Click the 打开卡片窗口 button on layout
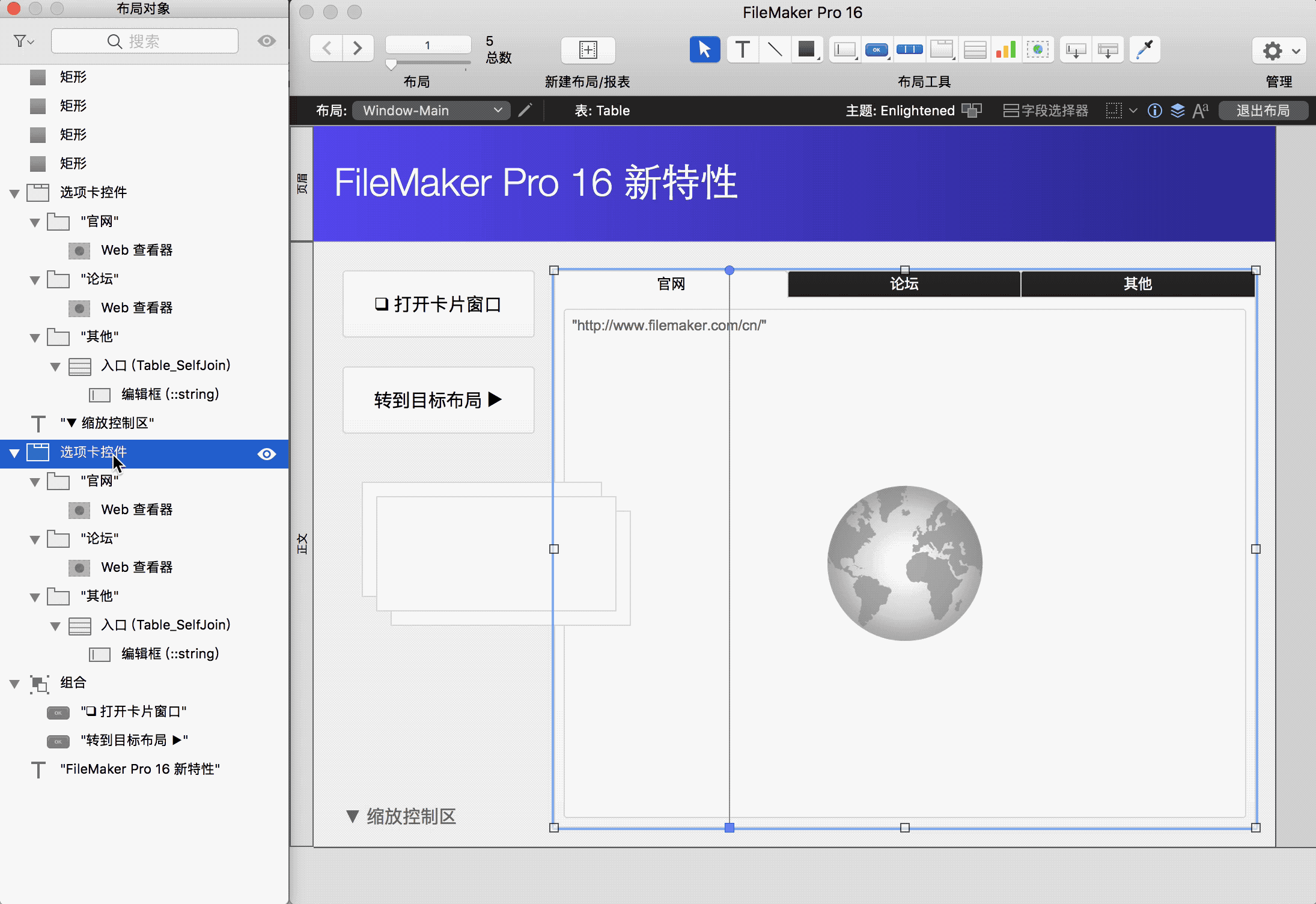 click(438, 304)
